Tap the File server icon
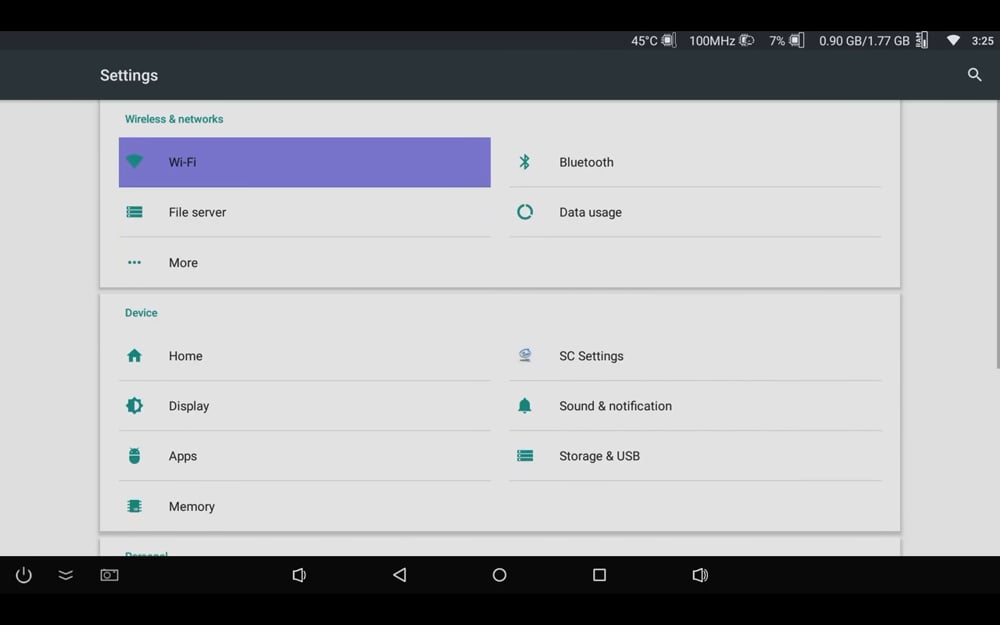This screenshot has width=1000, height=625. [134, 211]
